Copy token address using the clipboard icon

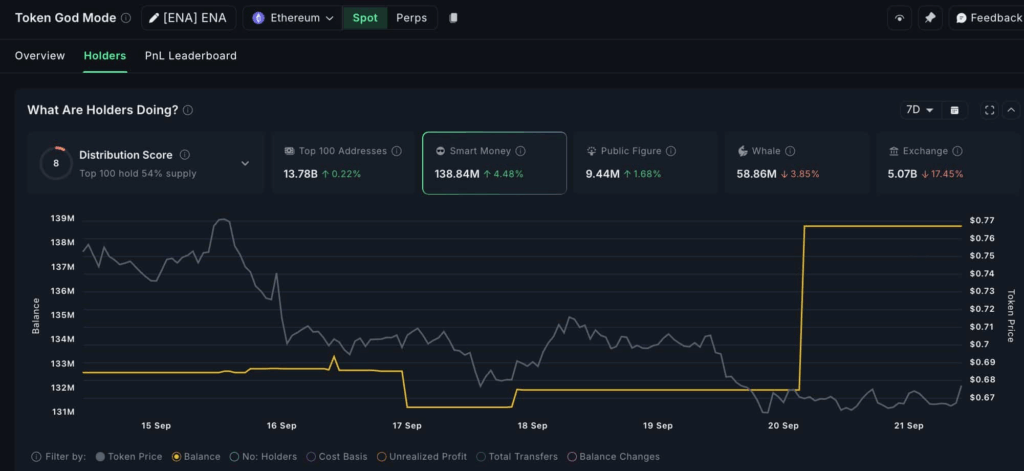click(453, 18)
